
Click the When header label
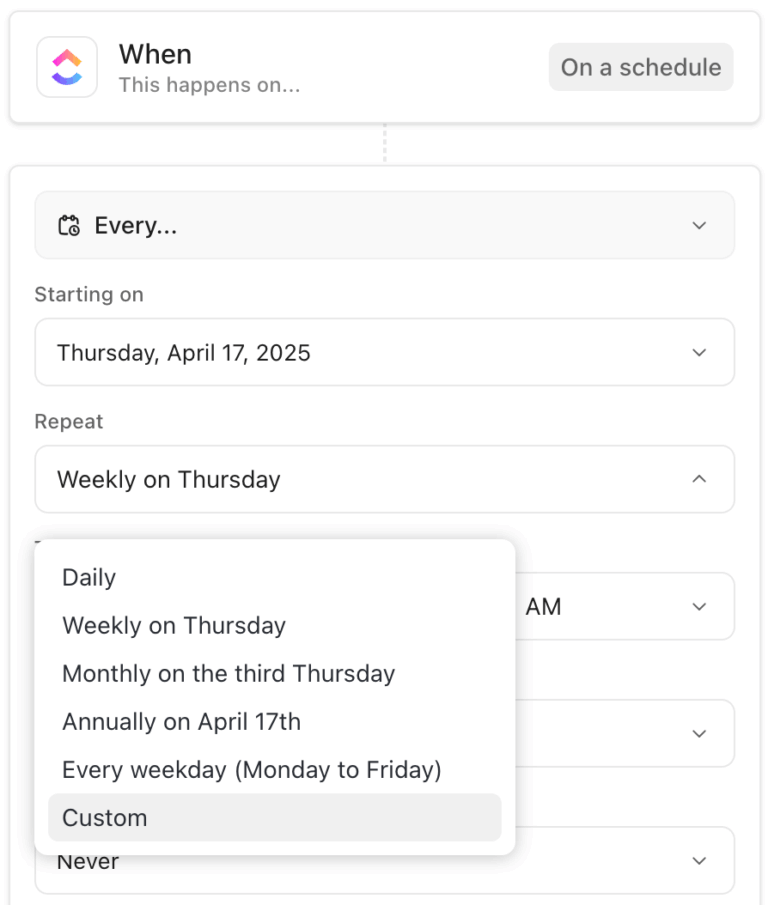[x=155, y=54]
